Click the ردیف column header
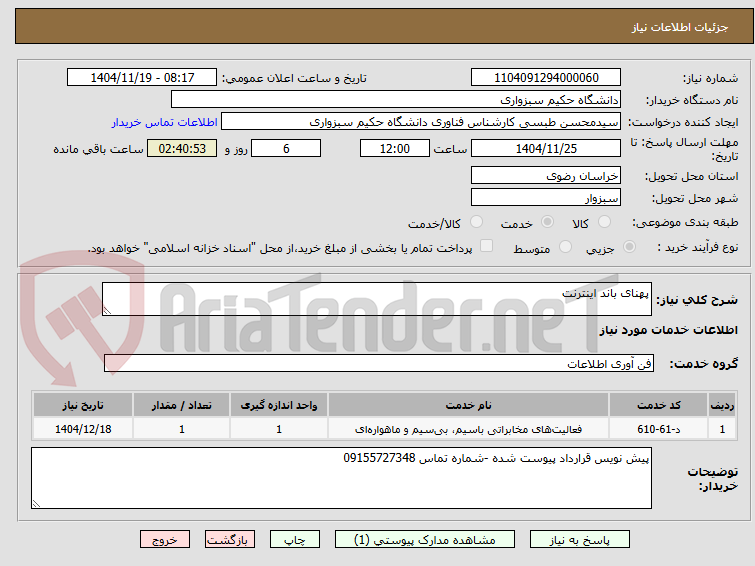Image resolution: width=755 pixels, height=566 pixels. coord(722,405)
